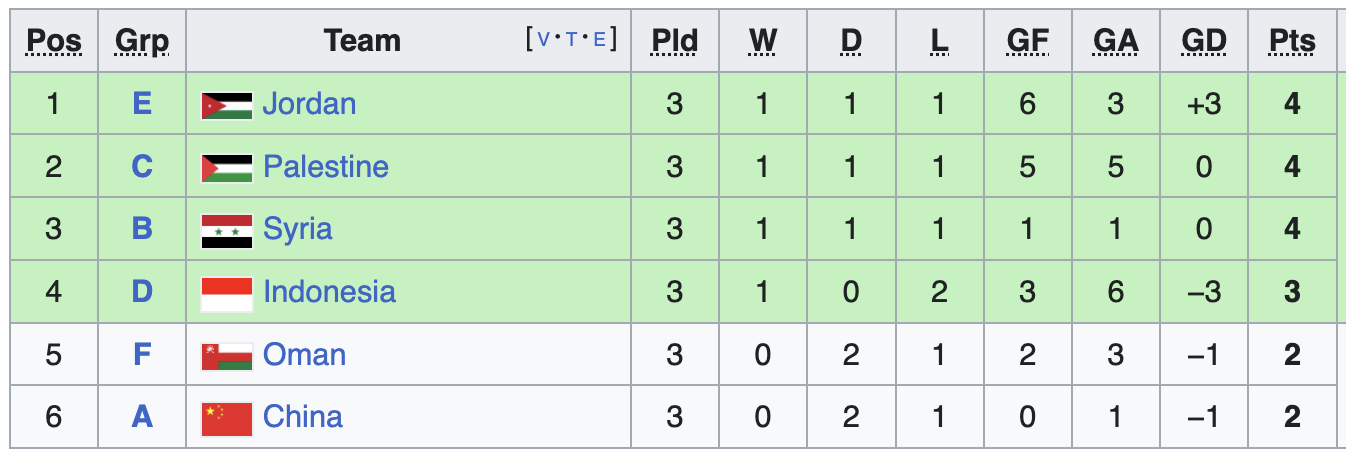Click the T talk template link

click(572, 40)
